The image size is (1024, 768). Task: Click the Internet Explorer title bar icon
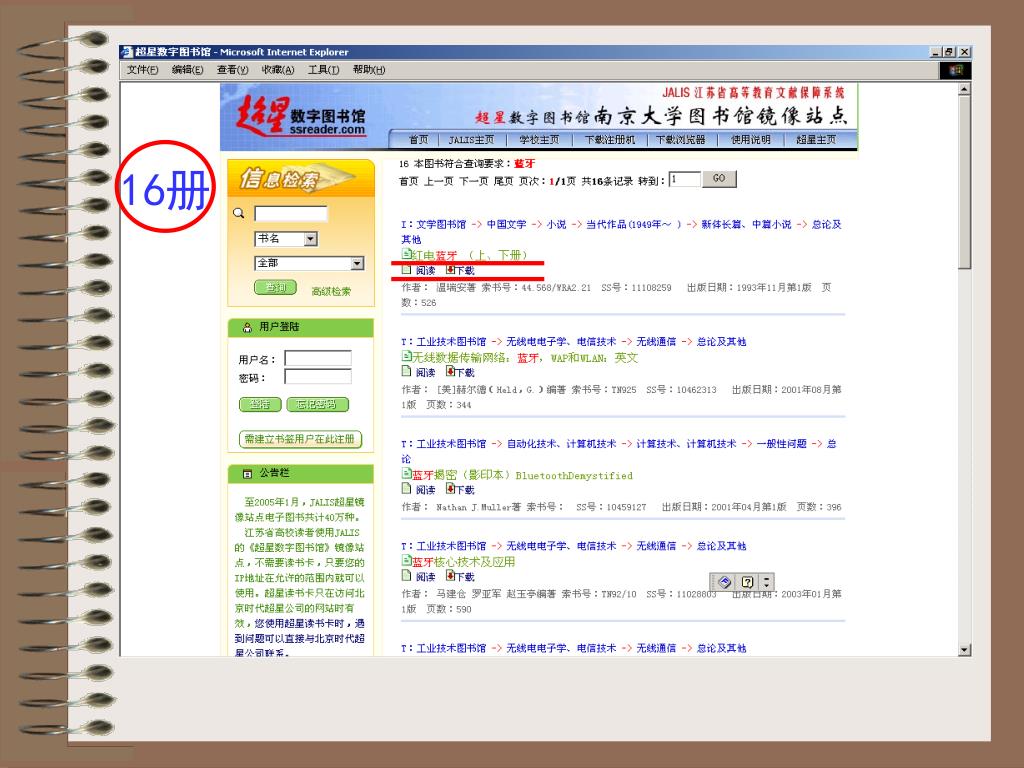coord(127,52)
